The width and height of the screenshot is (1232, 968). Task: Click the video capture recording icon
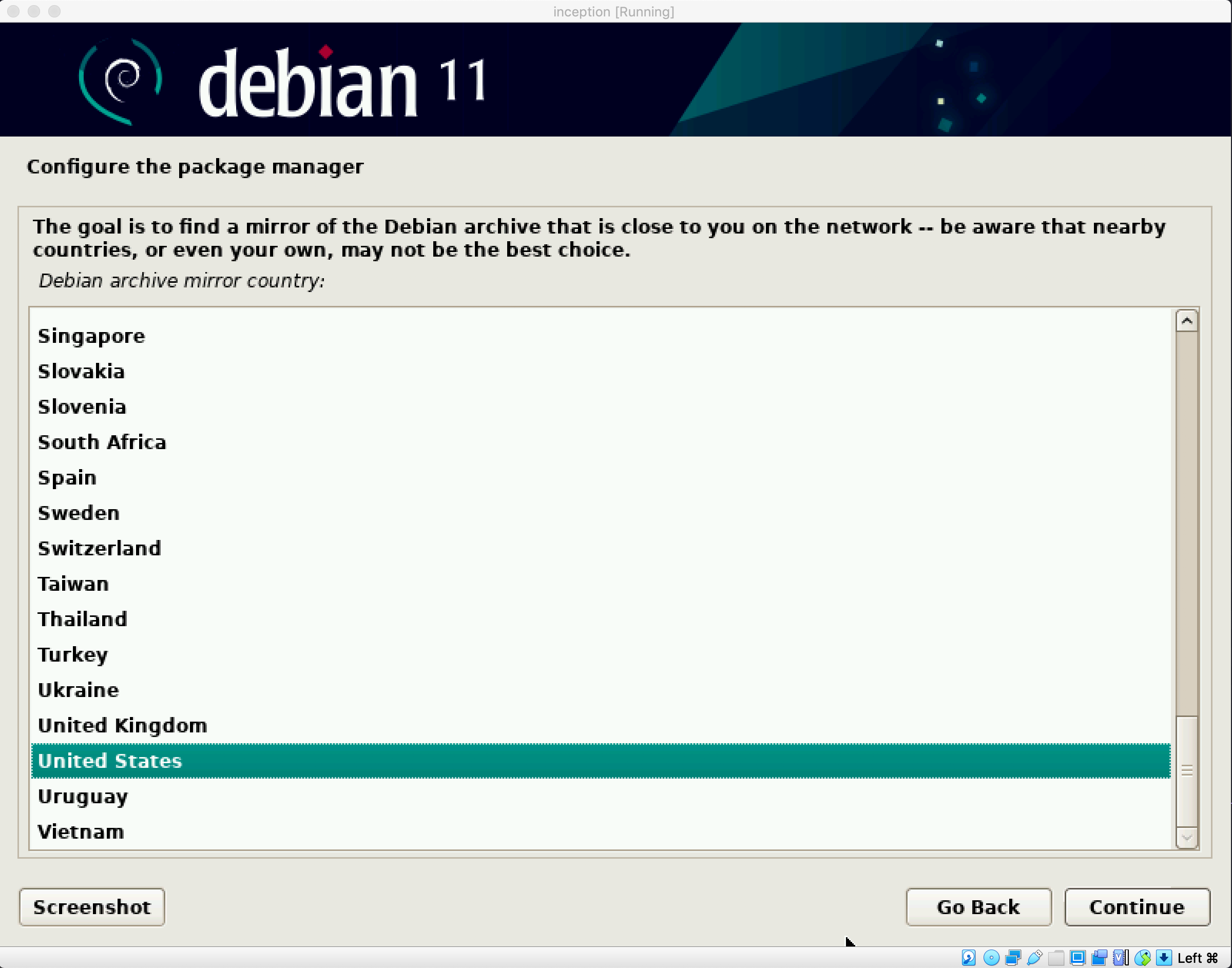point(1099,958)
